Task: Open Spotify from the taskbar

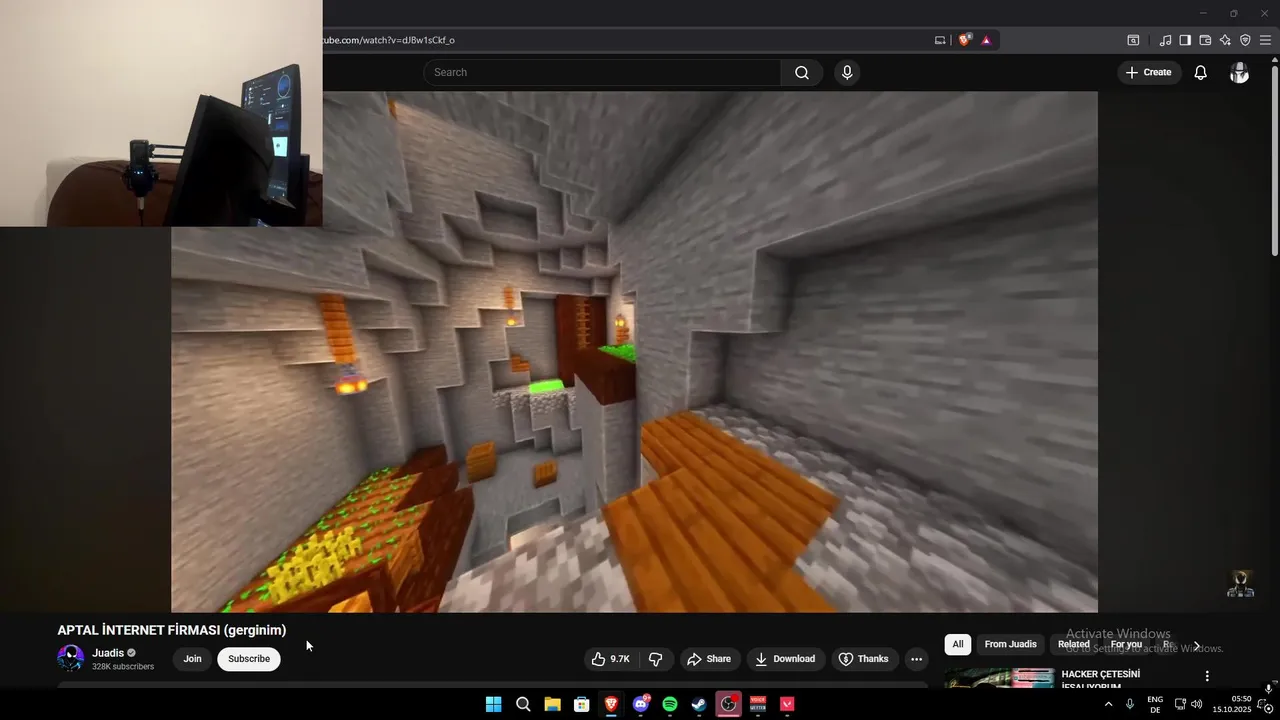Action: click(670, 704)
